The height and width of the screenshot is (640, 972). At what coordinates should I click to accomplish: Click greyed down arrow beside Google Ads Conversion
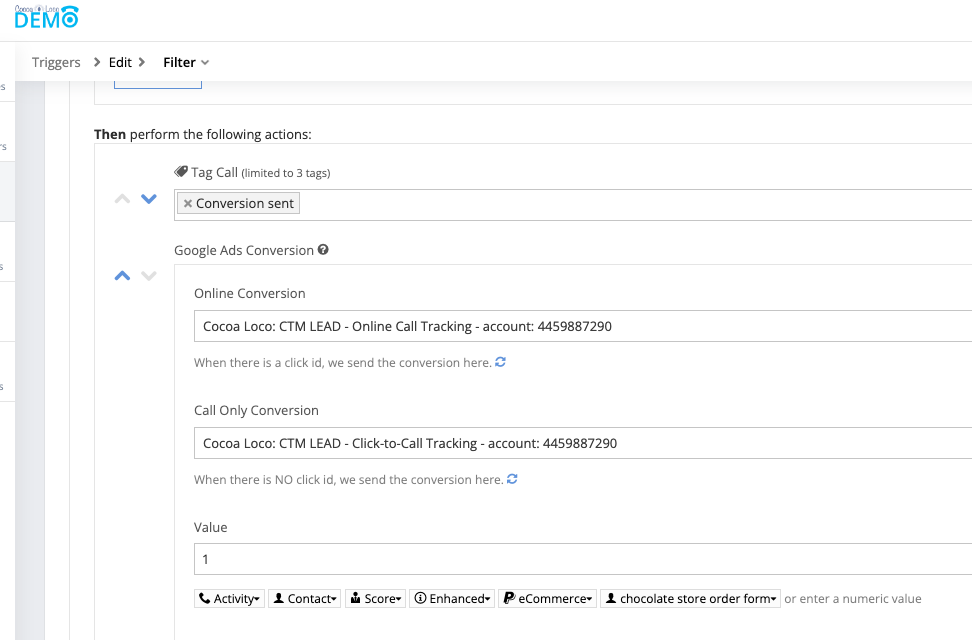[x=149, y=276]
